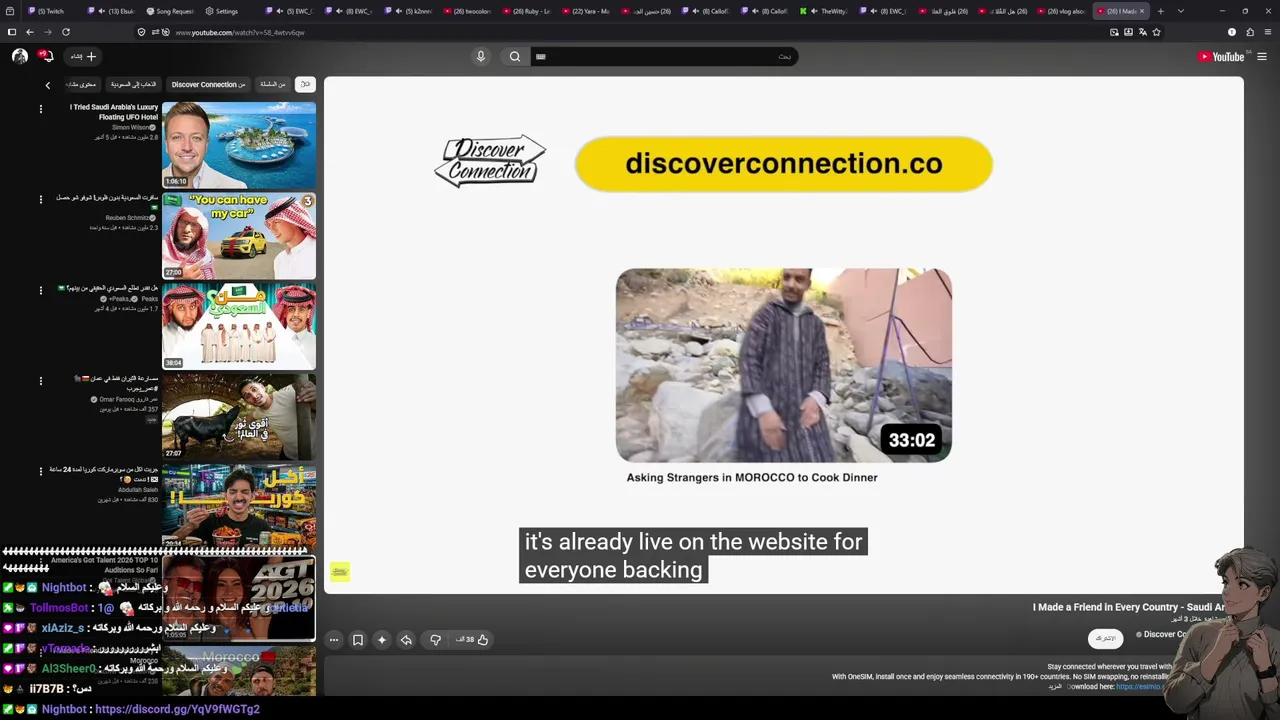Click the video title 'I Made a Friend in Every Country'
Screen dimensions: 1280x720
[1128, 607]
